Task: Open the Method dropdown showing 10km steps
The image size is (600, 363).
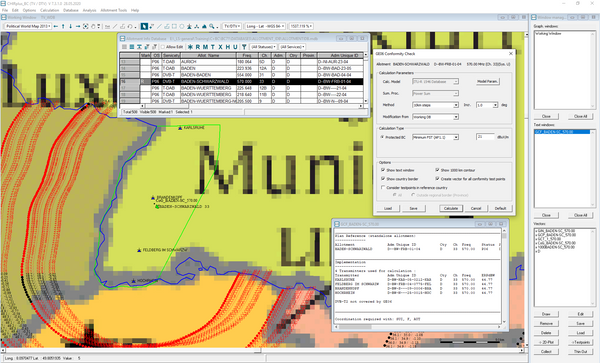Action: [x=435, y=105]
